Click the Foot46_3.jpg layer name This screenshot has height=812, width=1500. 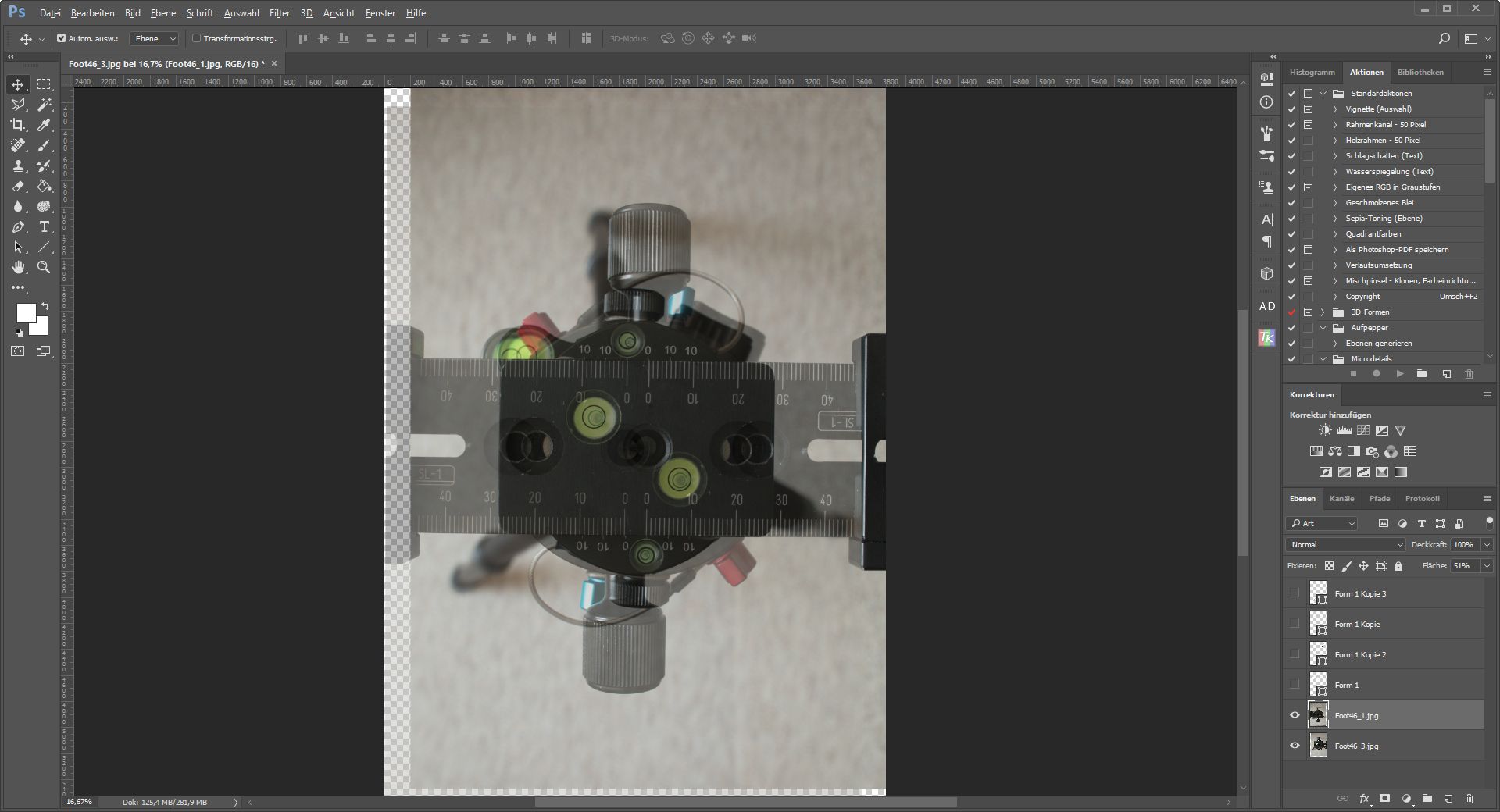[1356, 746]
